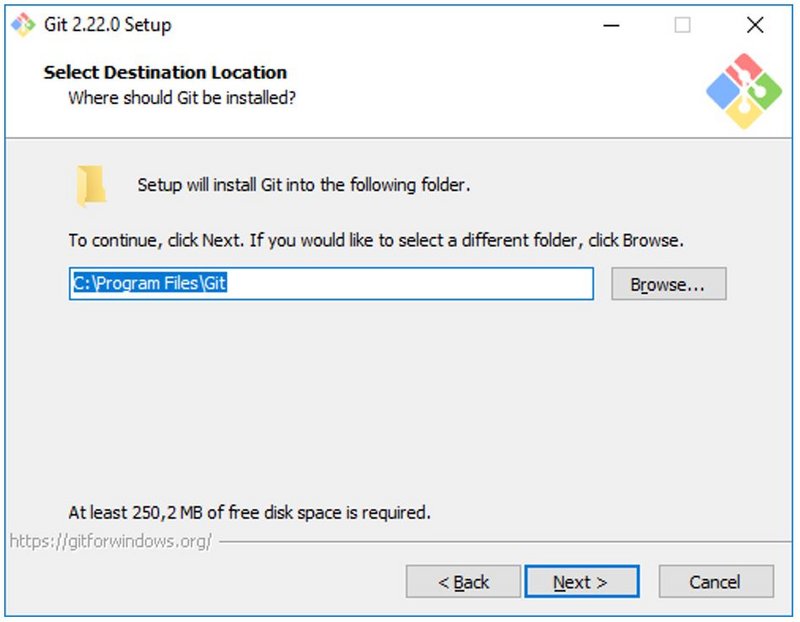800x622 pixels.
Task: Click the separator line beside the URL
Action: (500, 542)
